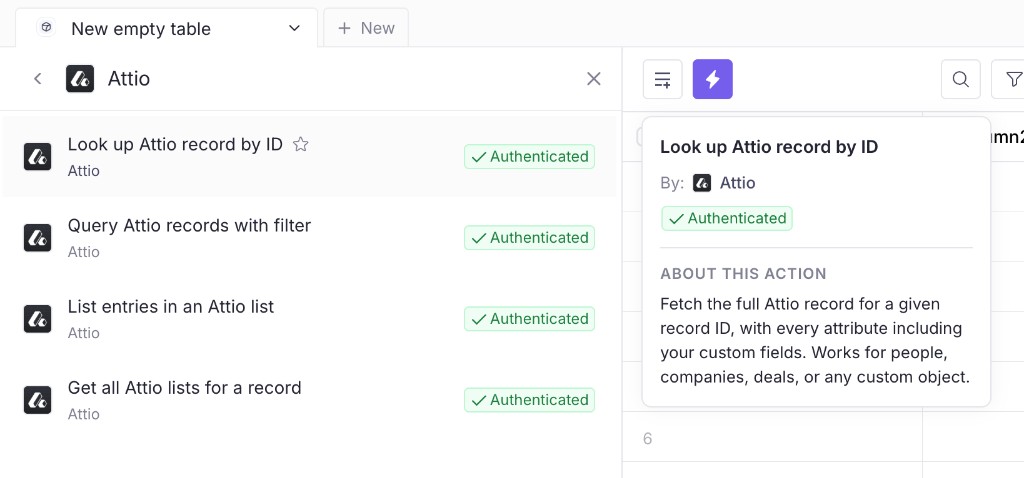Click Attio subtitle under Query Attio records
Viewport: 1024px width, 478px height.
[x=84, y=252]
